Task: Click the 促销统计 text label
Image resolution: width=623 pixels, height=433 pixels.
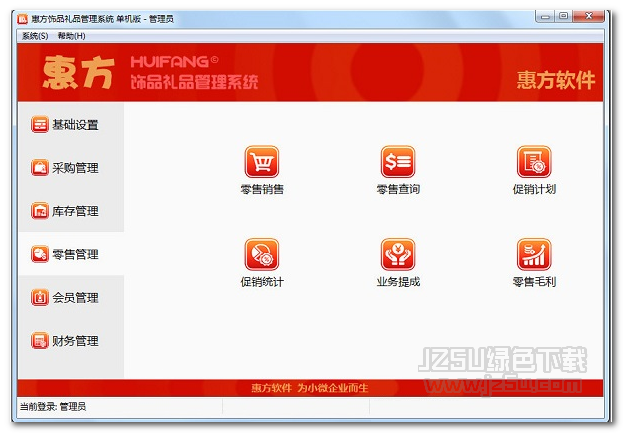Action: (x=262, y=282)
